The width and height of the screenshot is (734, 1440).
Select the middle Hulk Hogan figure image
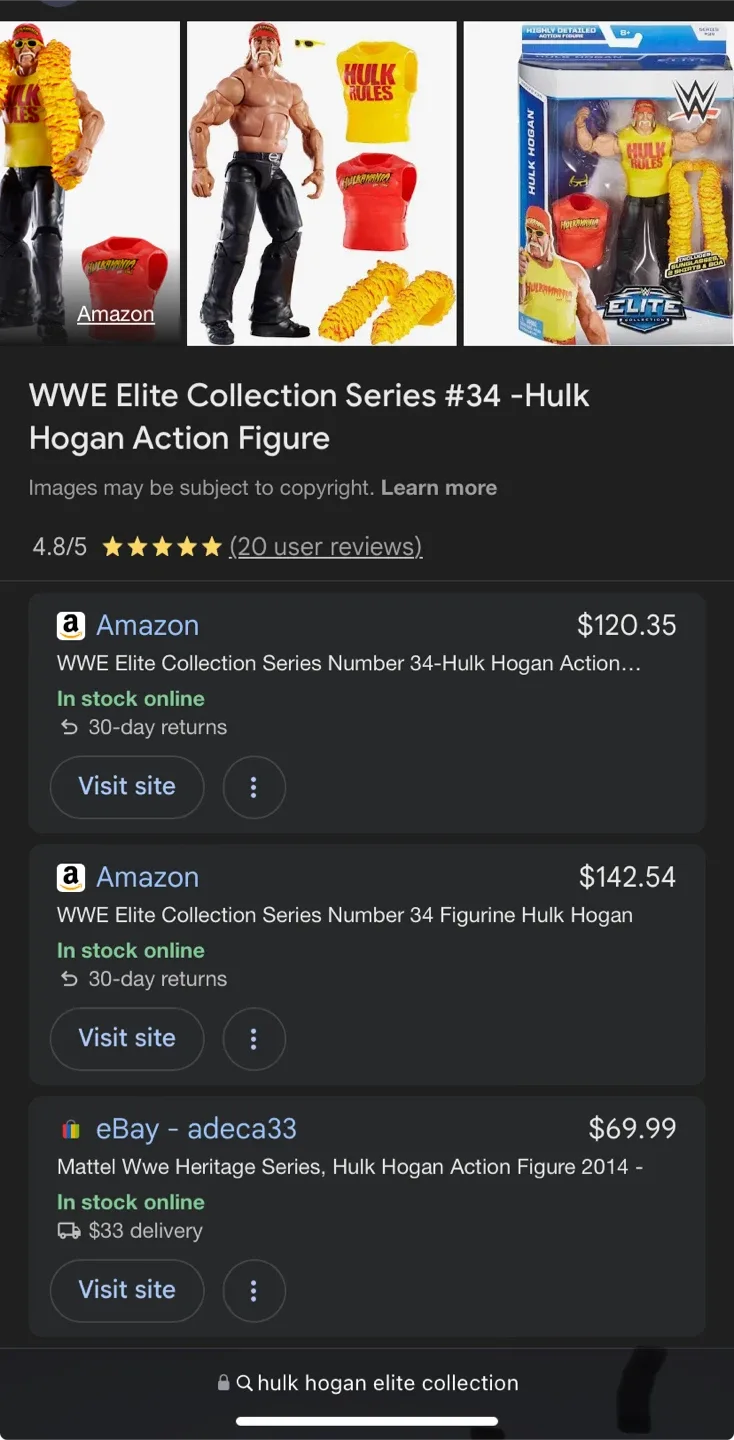click(320, 181)
